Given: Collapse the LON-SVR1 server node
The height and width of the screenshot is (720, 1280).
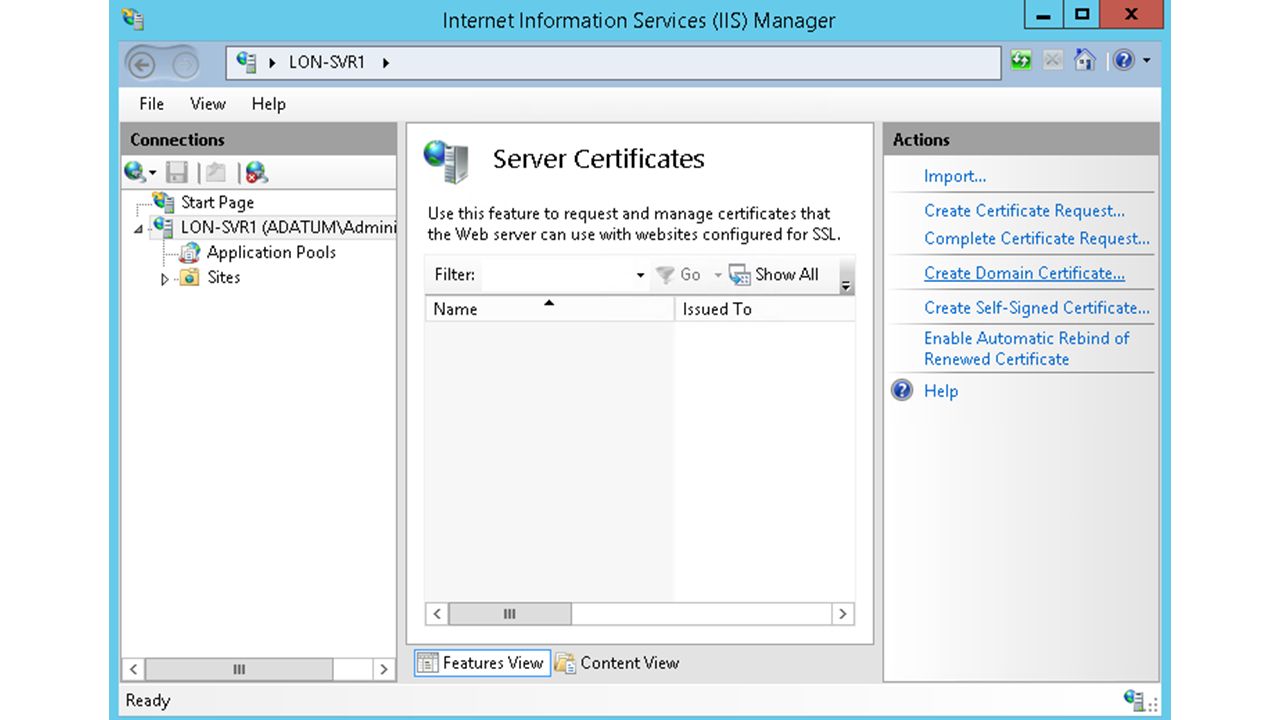Looking at the screenshot, I should 139,229.
